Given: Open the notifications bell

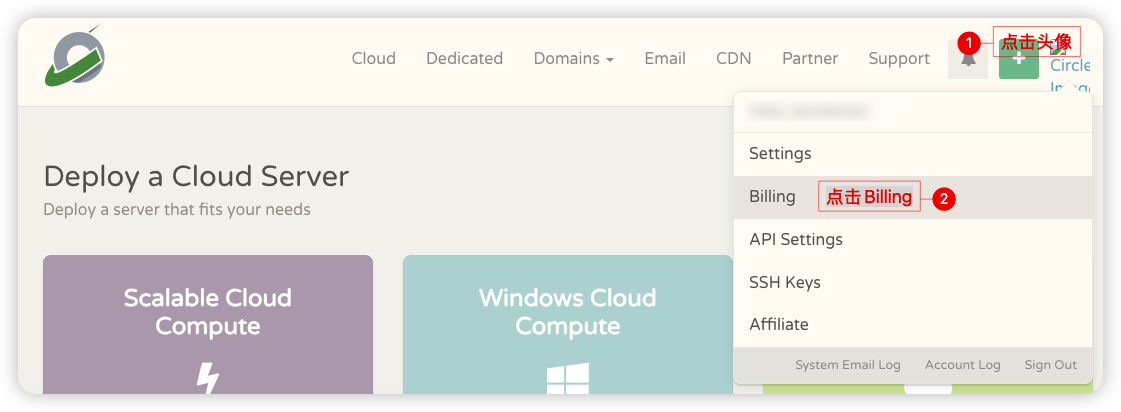Looking at the screenshot, I should click(967, 59).
